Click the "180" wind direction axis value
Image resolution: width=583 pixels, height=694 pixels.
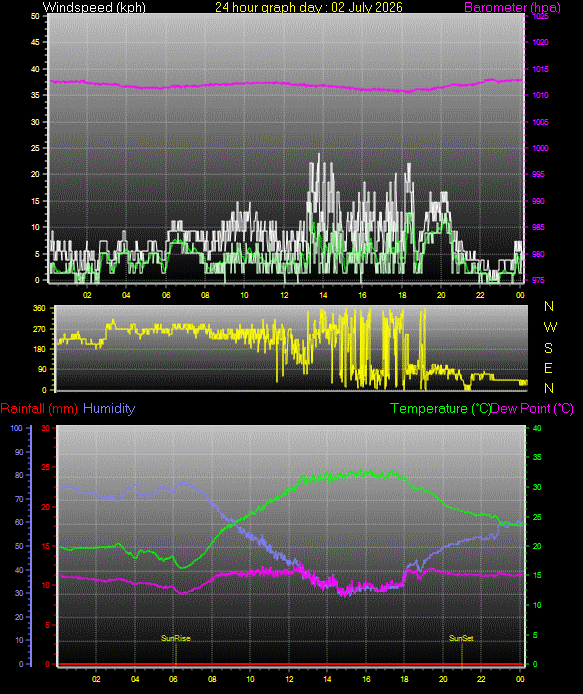[40, 349]
